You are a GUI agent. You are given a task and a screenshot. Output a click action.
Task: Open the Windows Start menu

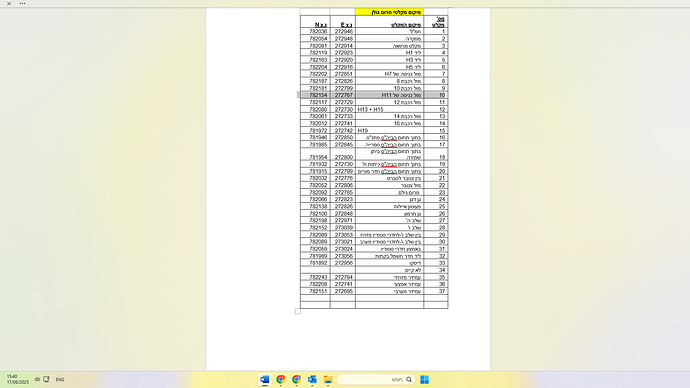(x=425, y=380)
